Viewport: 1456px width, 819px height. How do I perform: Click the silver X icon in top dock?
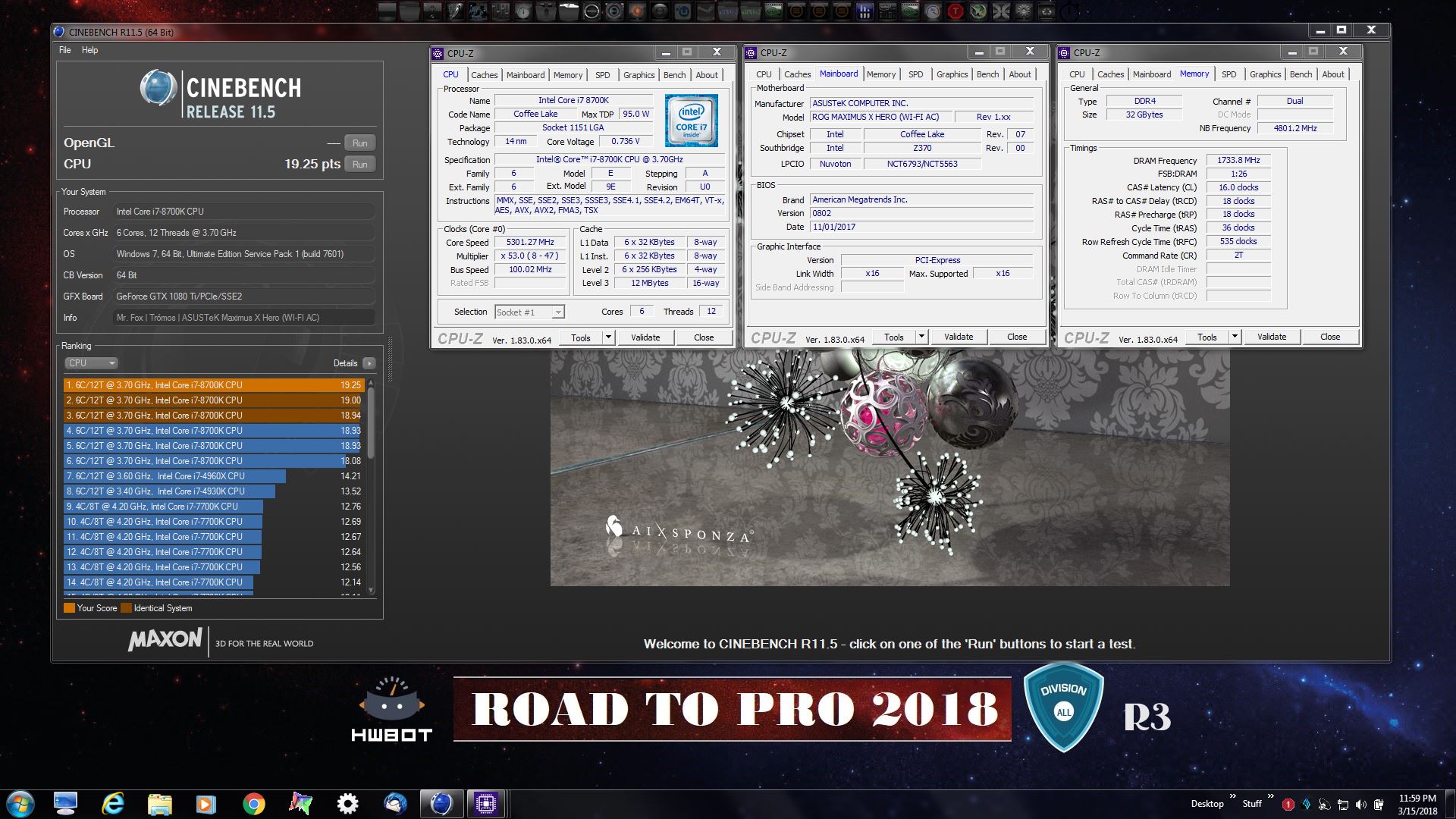coord(1001,11)
